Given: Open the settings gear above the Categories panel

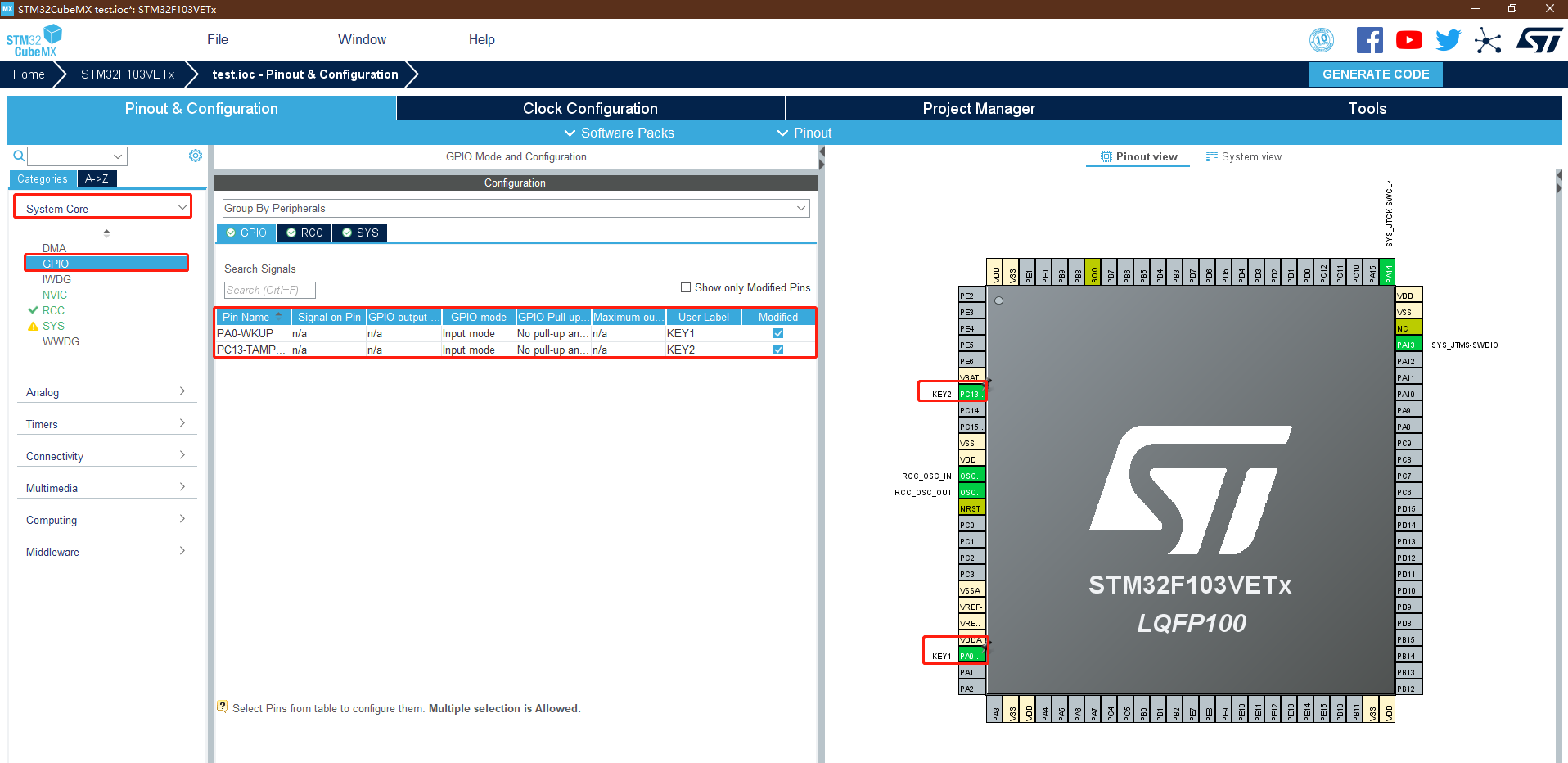Looking at the screenshot, I should pos(195,155).
